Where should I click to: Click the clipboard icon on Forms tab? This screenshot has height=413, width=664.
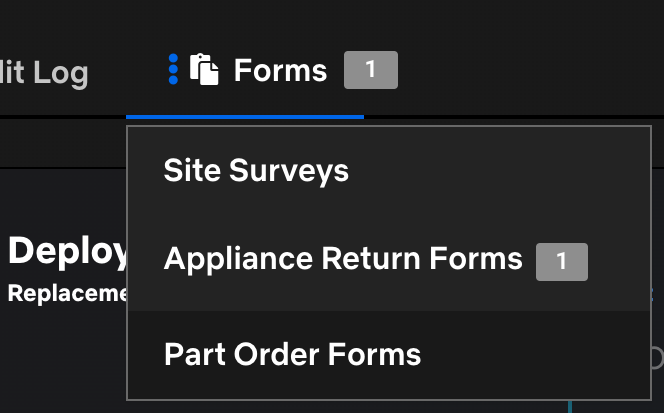204,70
